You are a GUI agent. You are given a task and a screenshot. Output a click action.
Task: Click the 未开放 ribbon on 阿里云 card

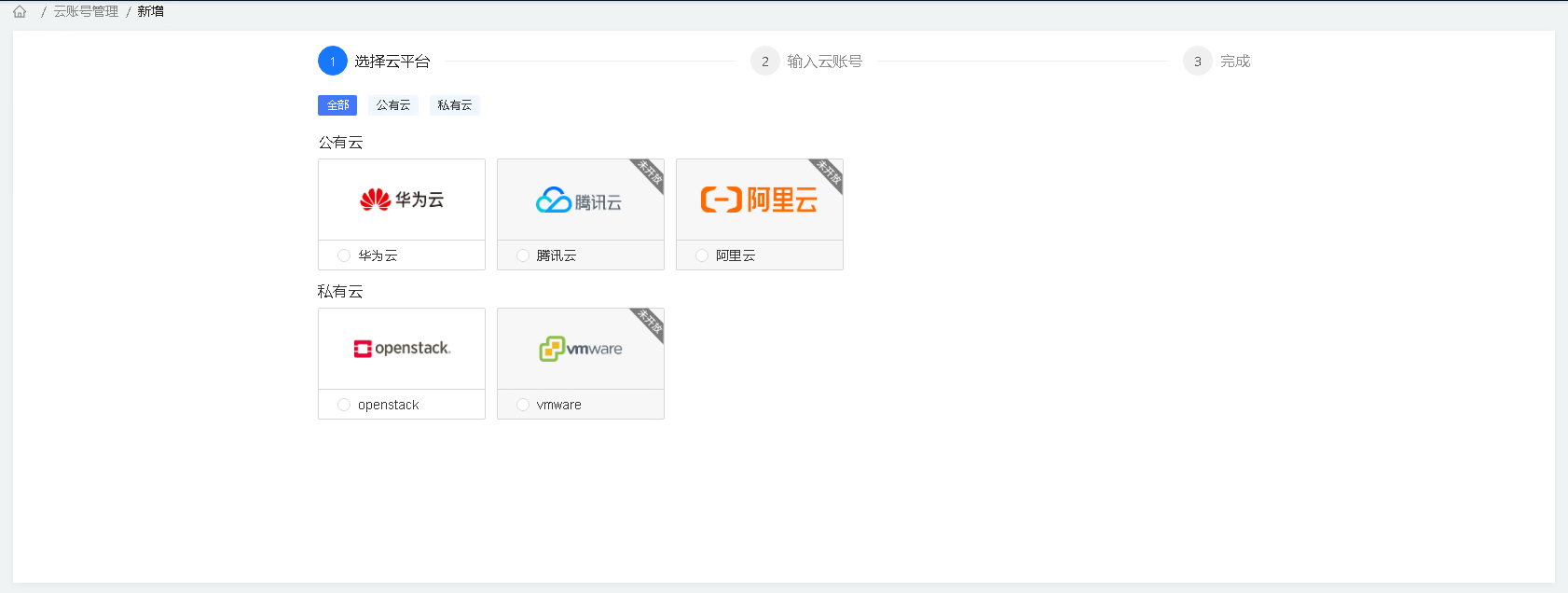pyautogui.click(x=829, y=172)
